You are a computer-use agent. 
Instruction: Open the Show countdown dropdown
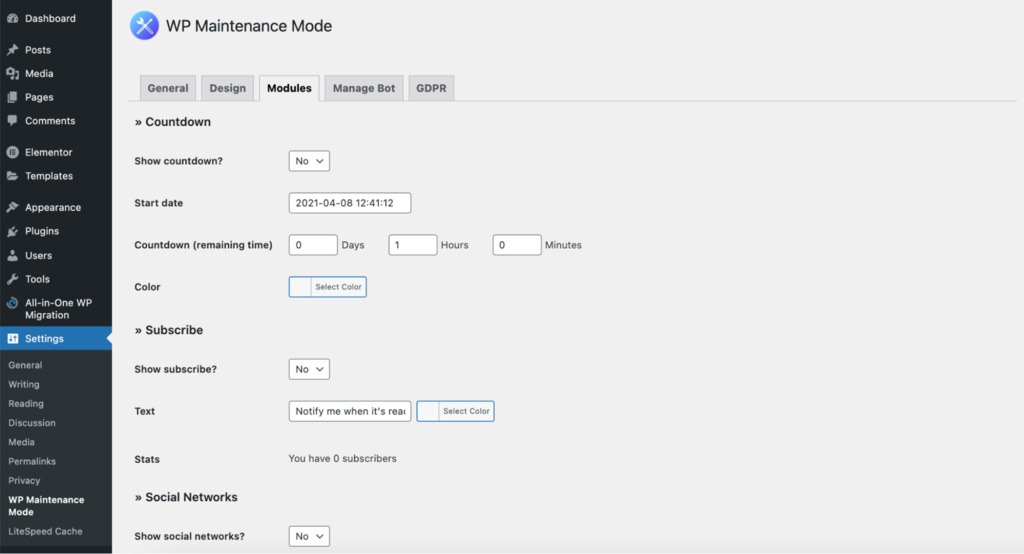(x=309, y=161)
